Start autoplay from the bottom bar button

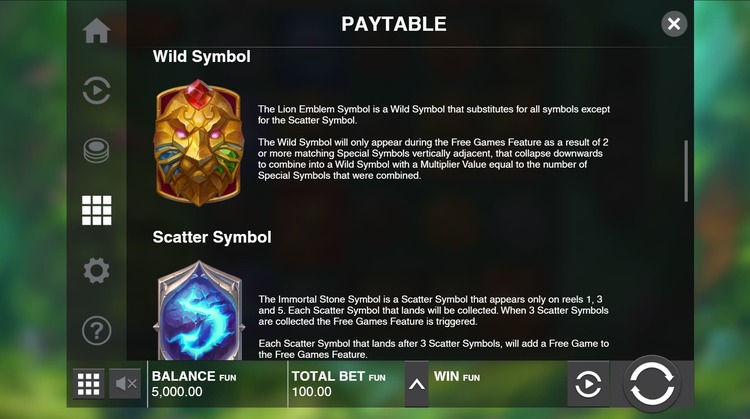(588, 384)
